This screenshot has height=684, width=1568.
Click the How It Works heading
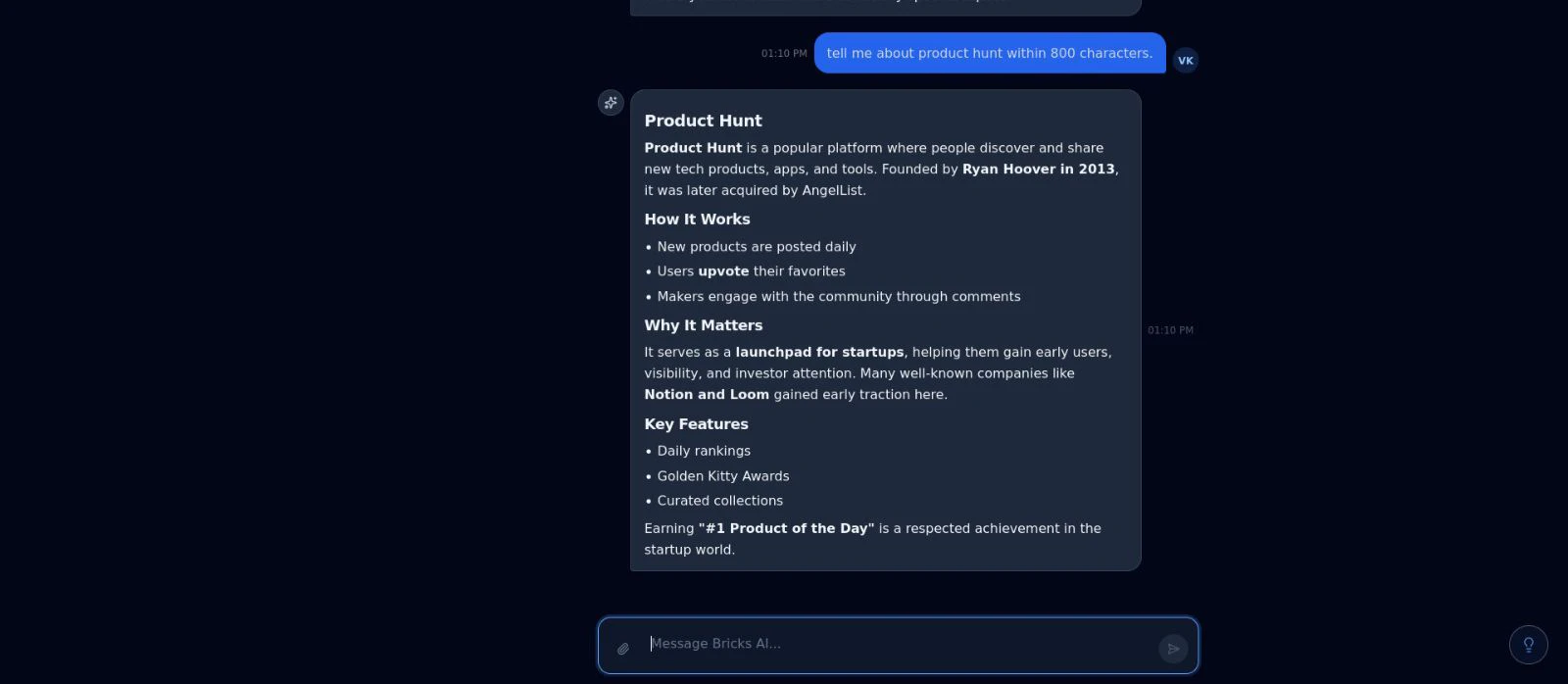pos(697,220)
